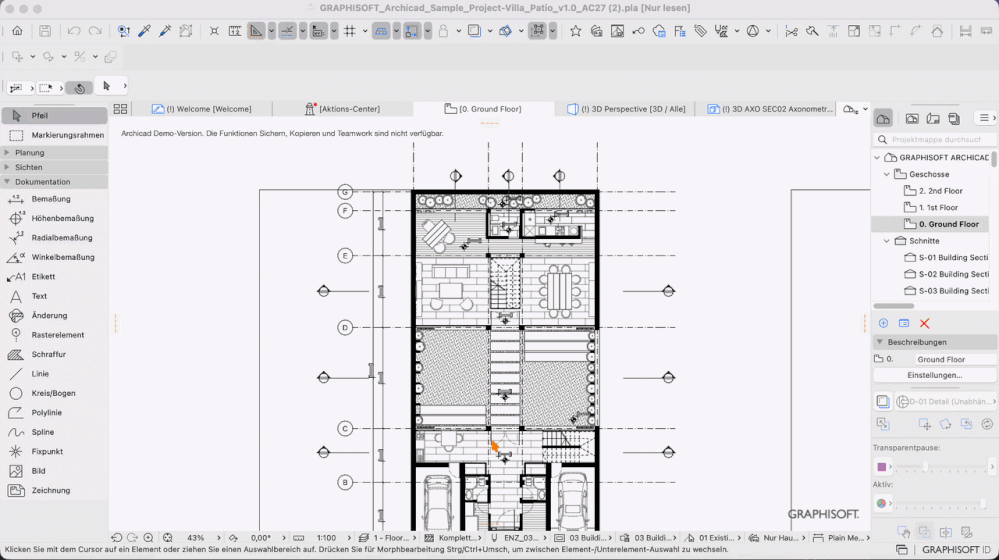
Task: Click the Home icon in the toolbar
Action: click(x=17, y=31)
